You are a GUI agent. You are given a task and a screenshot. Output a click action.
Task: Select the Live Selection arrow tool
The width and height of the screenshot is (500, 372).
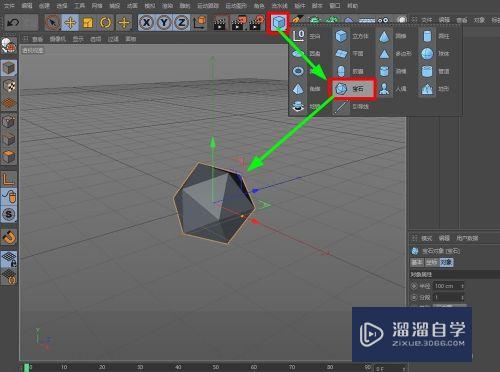(x=52, y=23)
